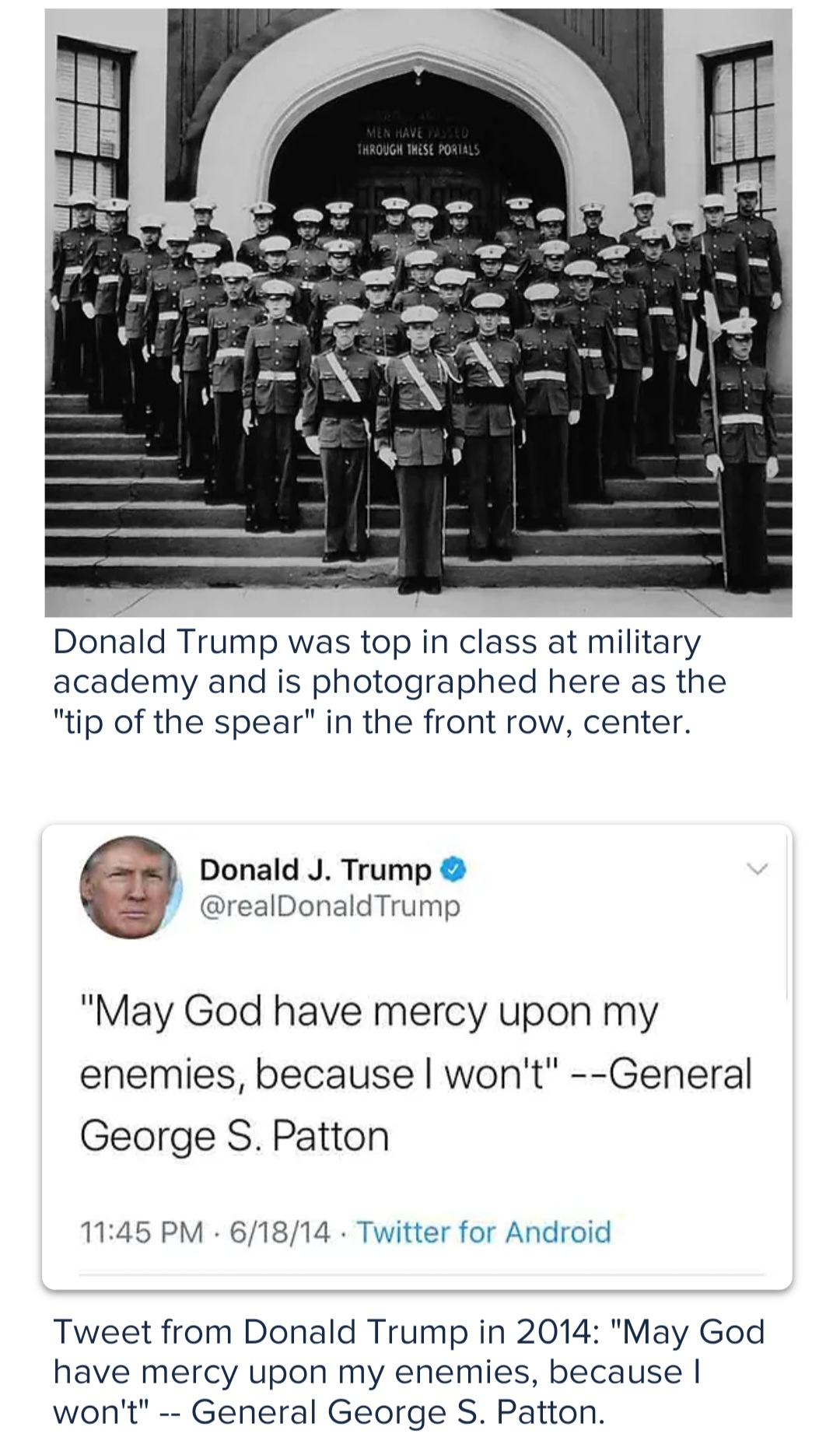The image size is (840, 1448).
Task: Click the 11:45 PM timestamp
Action: pos(142,1232)
